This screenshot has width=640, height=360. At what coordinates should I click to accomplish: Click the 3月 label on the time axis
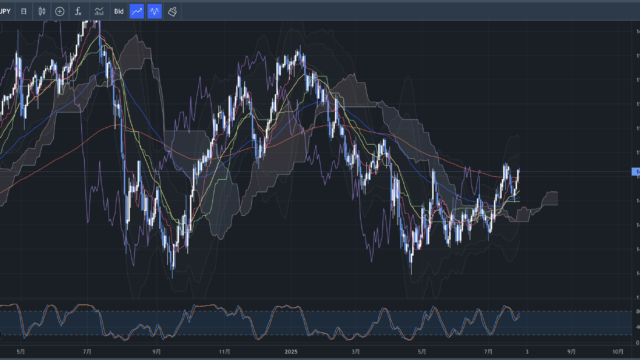click(356, 352)
